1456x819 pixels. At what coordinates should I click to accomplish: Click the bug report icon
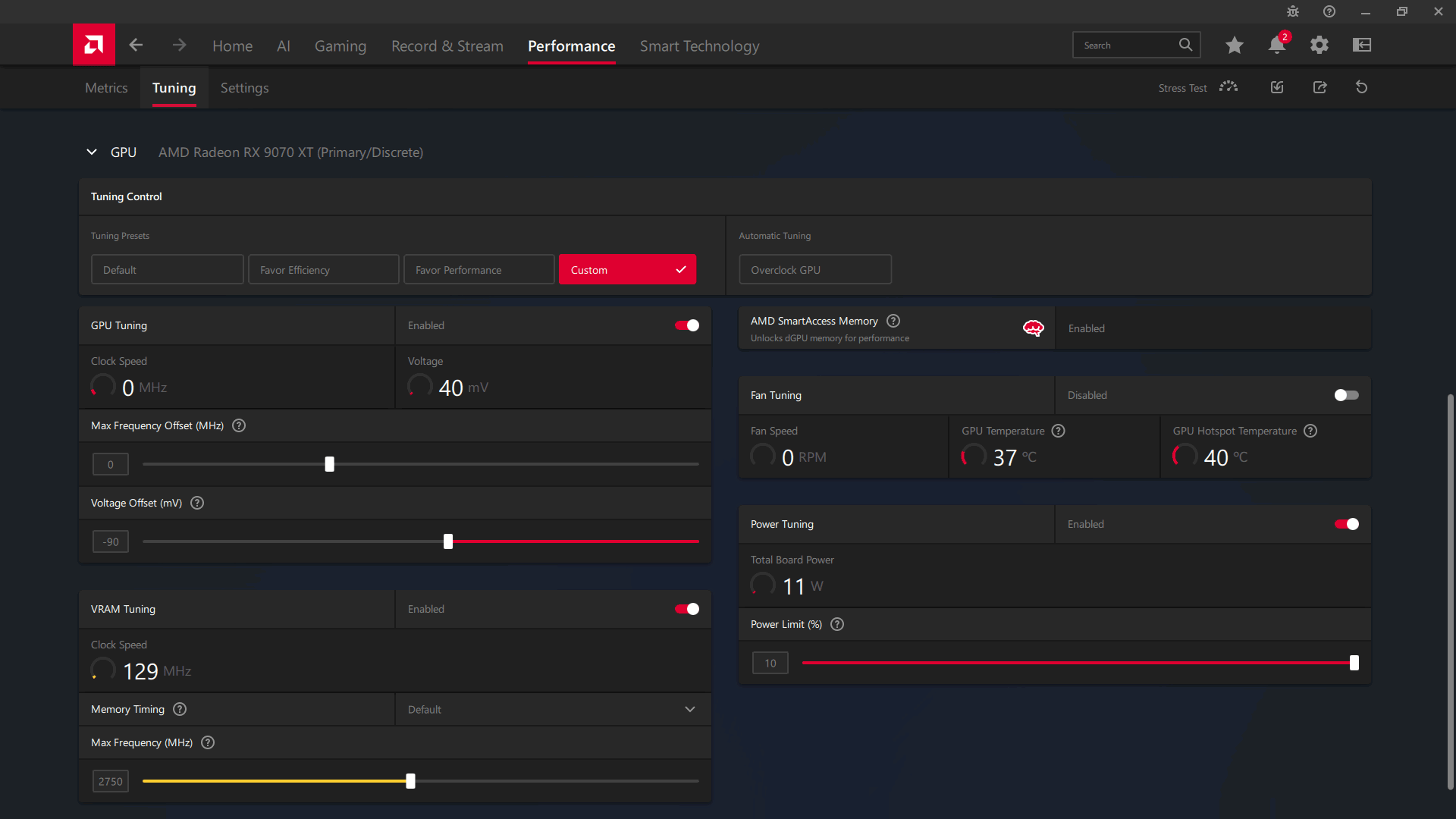[1293, 11]
